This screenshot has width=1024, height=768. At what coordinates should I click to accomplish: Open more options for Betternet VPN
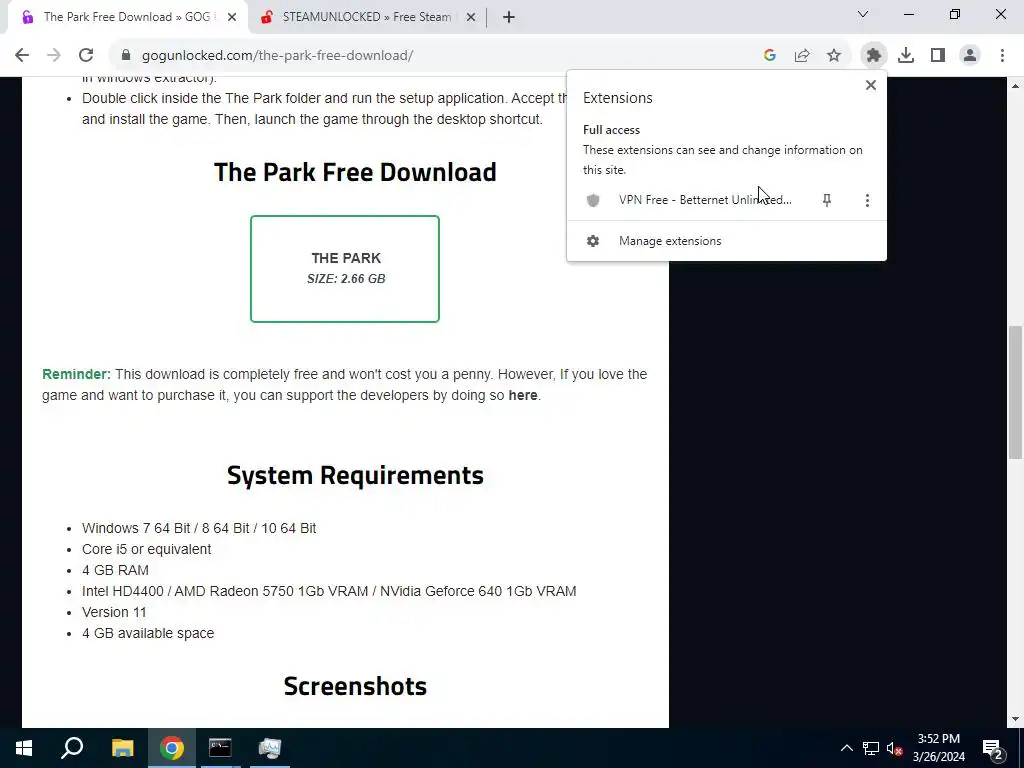867,200
